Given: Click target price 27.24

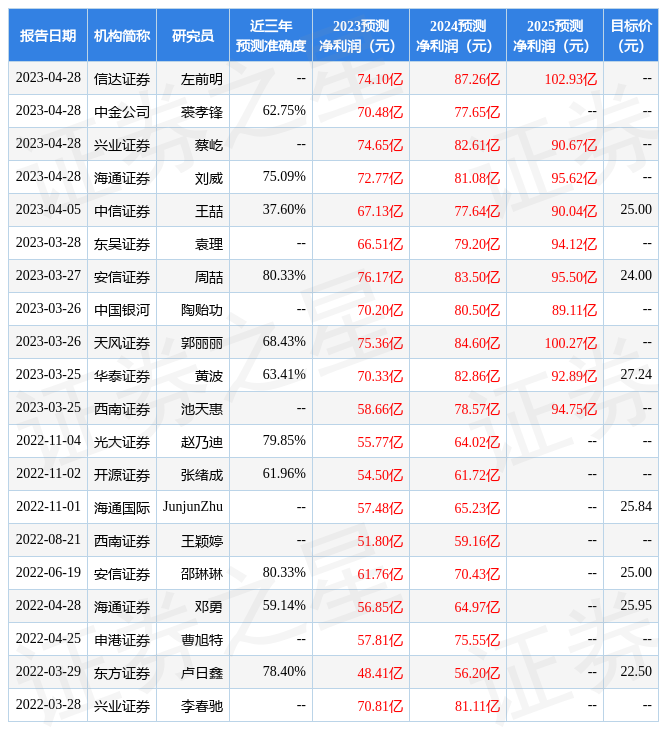Looking at the screenshot, I should tap(636, 374).
